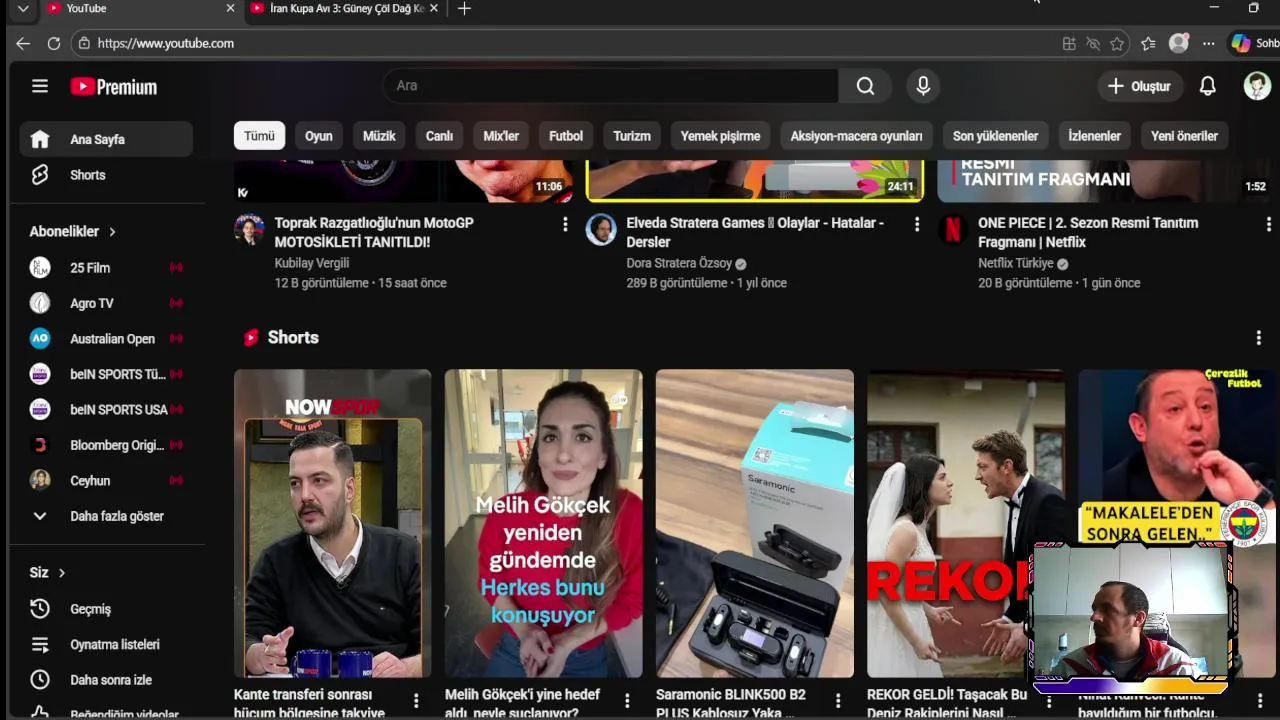Open Oynatma listeleri
Image resolution: width=1280 pixels, height=720 pixels.
(x=106, y=644)
